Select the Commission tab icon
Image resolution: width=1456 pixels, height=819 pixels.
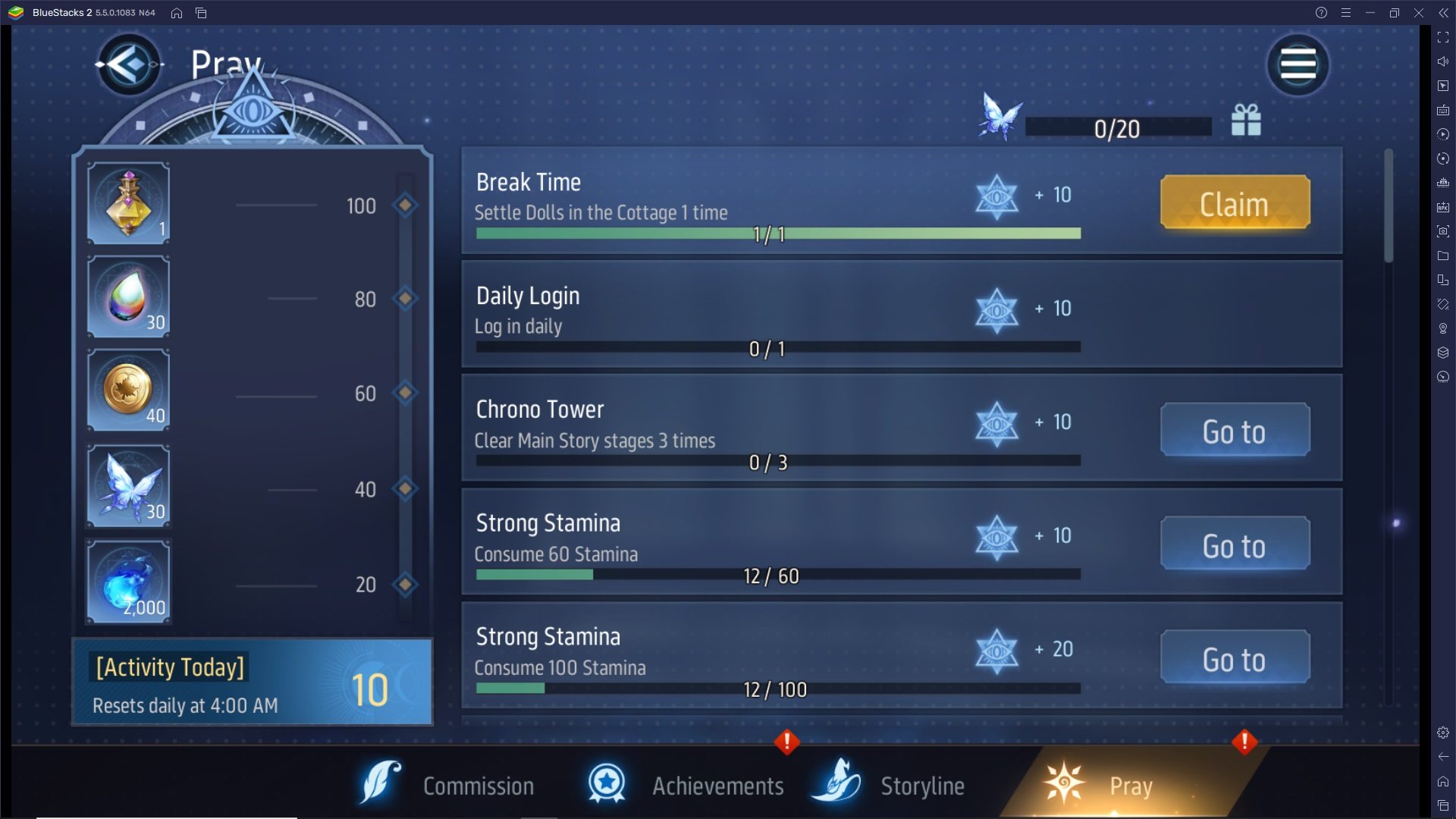(x=385, y=783)
